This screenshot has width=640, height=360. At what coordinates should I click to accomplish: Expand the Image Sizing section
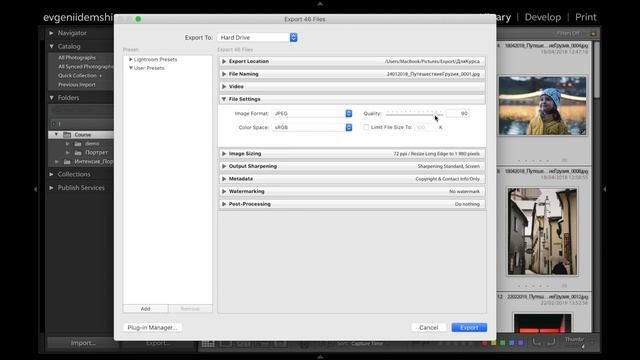pos(224,153)
